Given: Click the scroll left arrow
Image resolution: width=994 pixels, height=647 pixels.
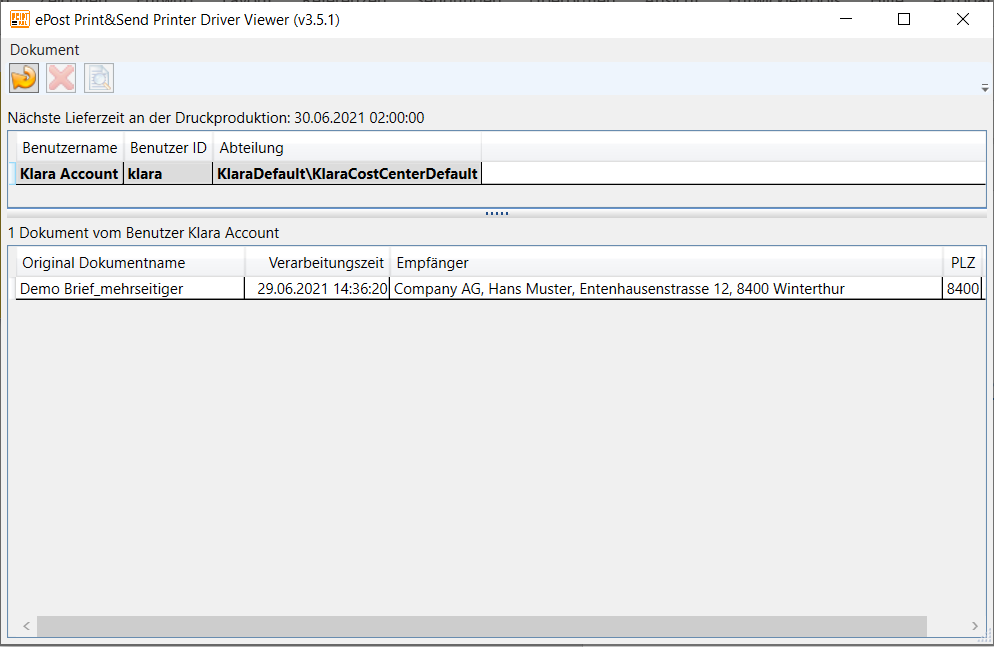Looking at the screenshot, I should click(27, 626).
